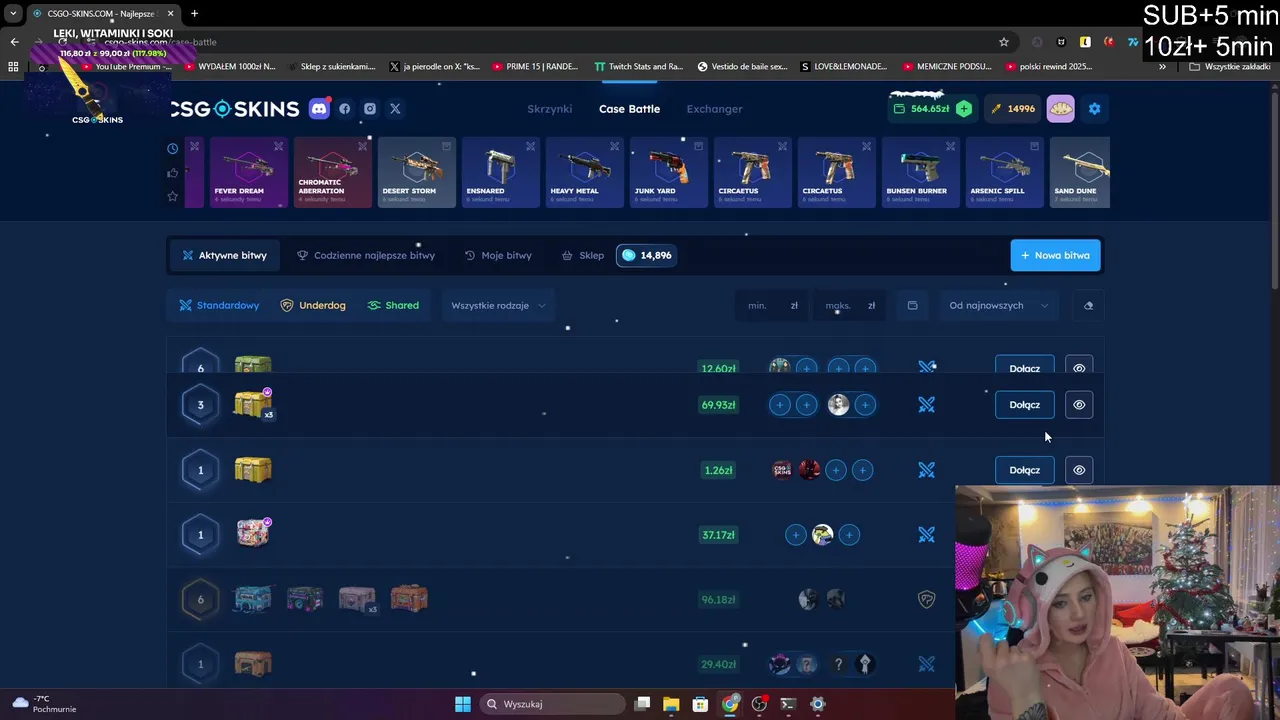
Task: Open Chrome from the Windows taskbar
Action: point(730,704)
